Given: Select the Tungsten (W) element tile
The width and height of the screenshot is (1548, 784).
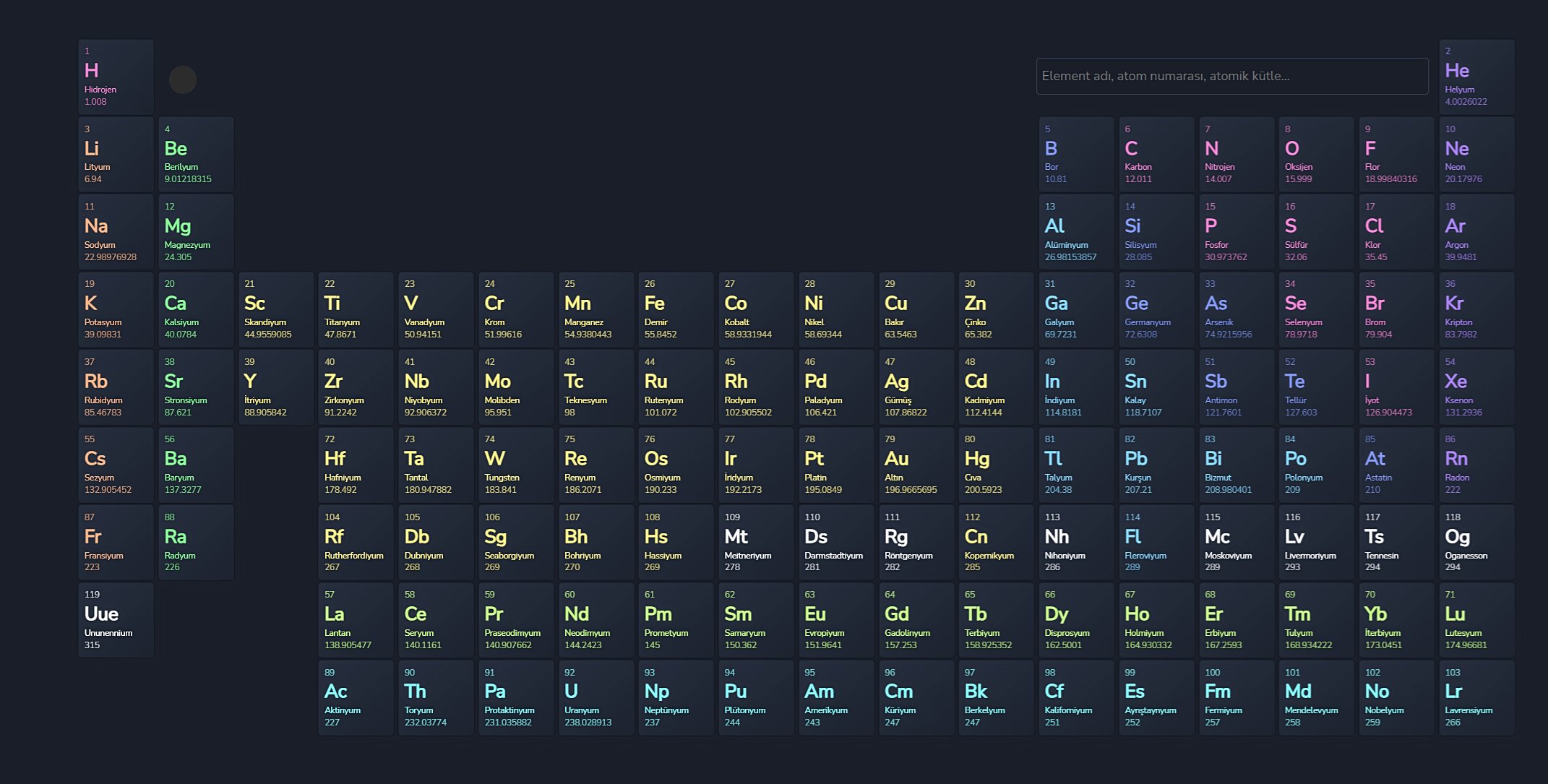Looking at the screenshot, I should coord(515,465).
